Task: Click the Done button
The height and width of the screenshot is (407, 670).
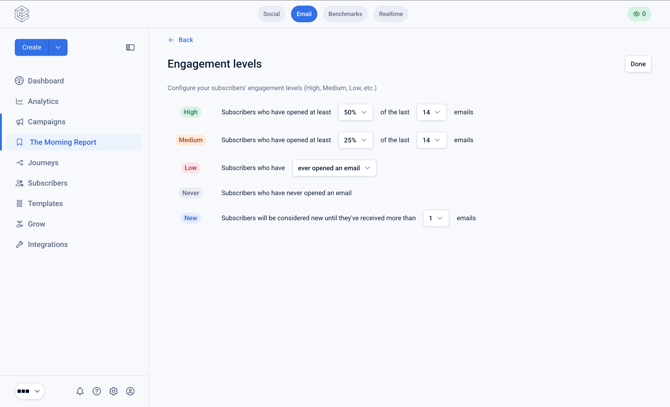Action: coord(638,64)
